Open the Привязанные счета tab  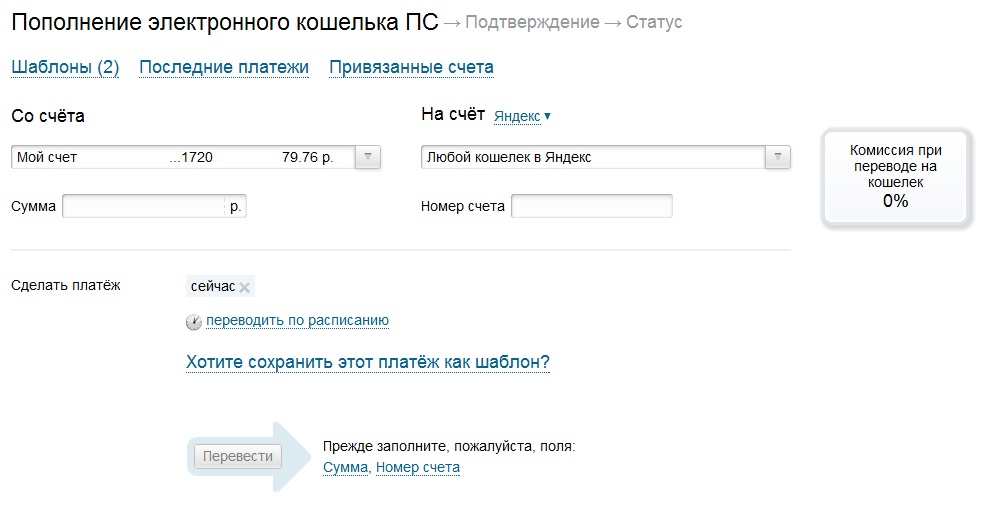(411, 67)
